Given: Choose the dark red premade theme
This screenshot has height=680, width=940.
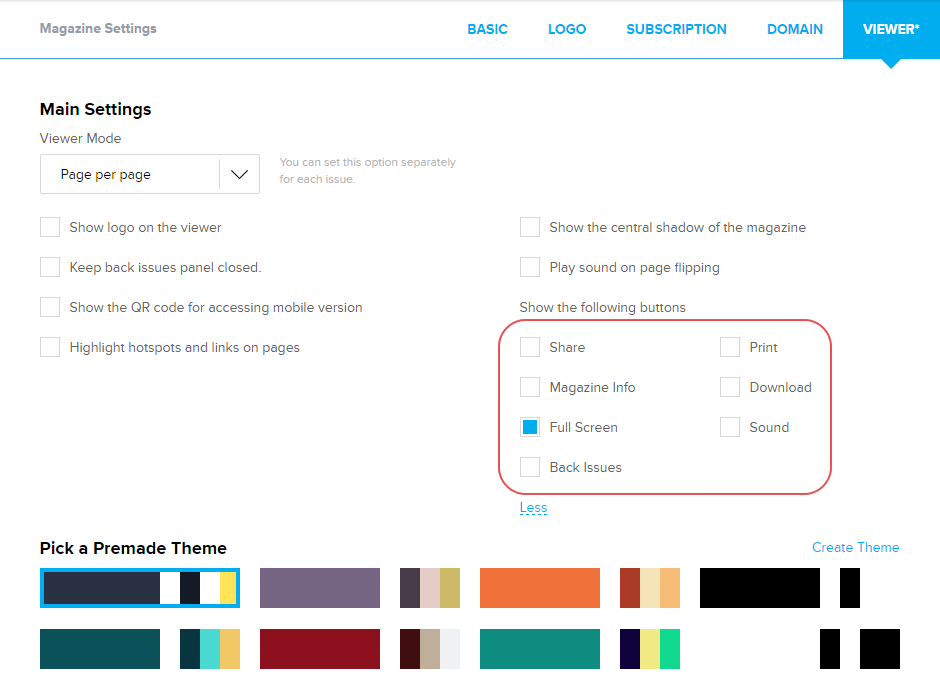Looking at the screenshot, I should click(x=320, y=649).
